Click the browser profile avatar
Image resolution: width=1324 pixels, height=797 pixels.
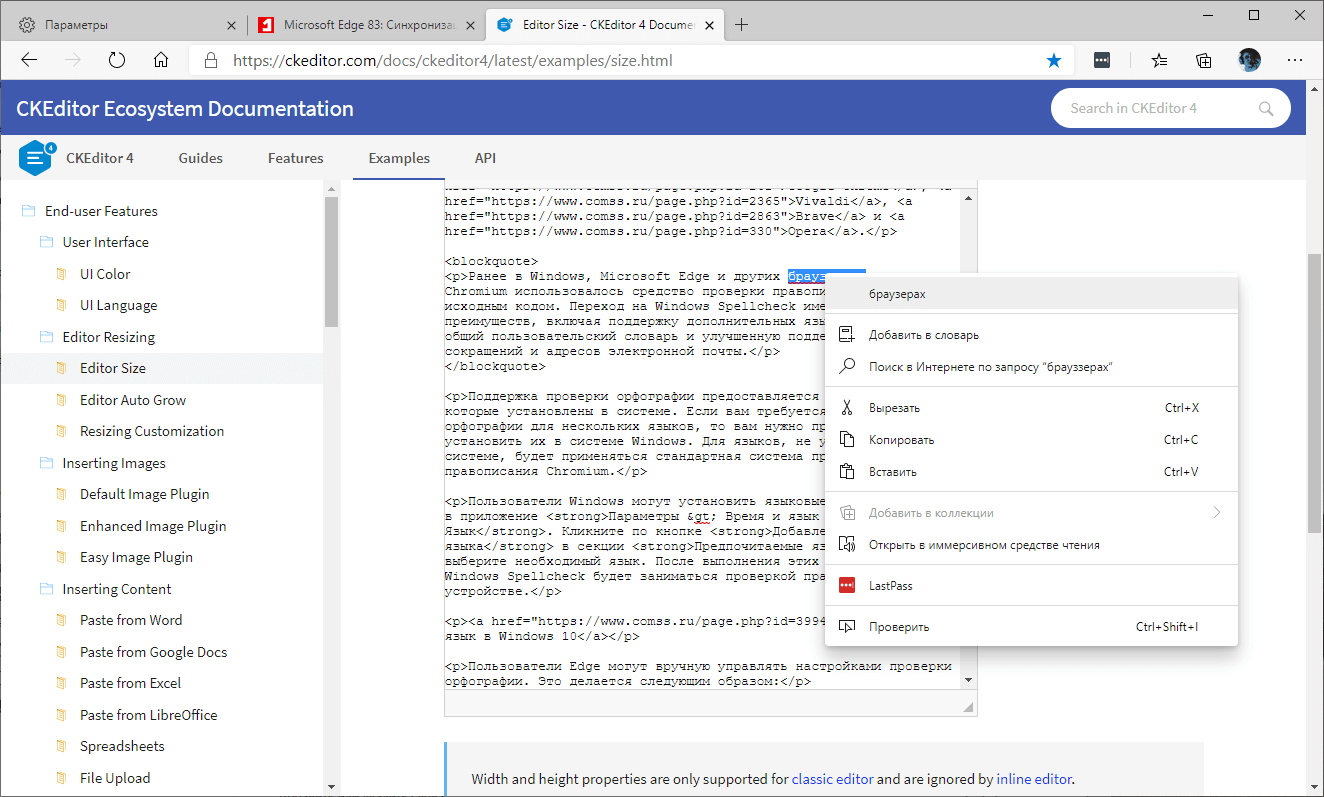pos(1249,60)
